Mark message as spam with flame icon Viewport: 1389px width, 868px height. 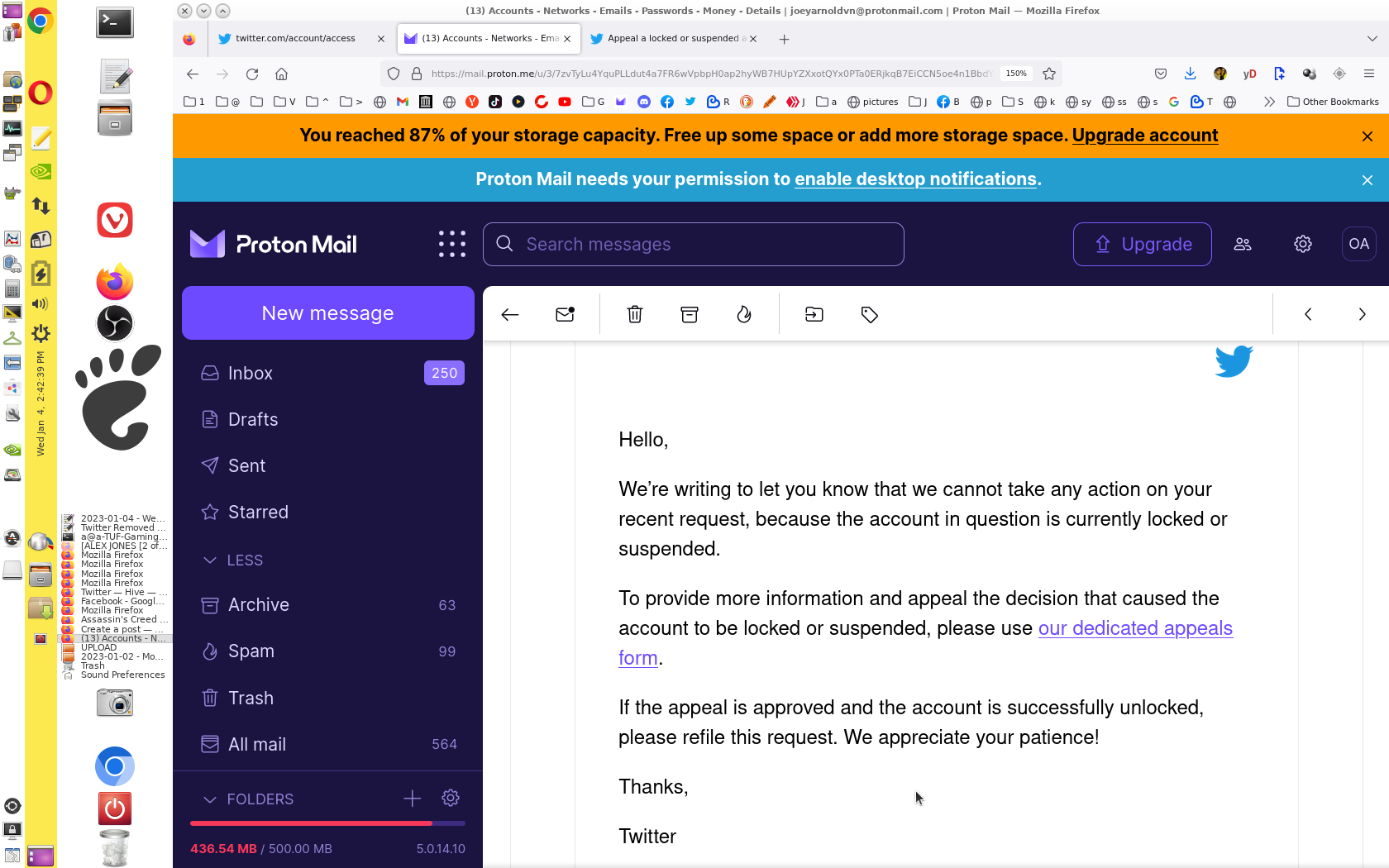744,314
